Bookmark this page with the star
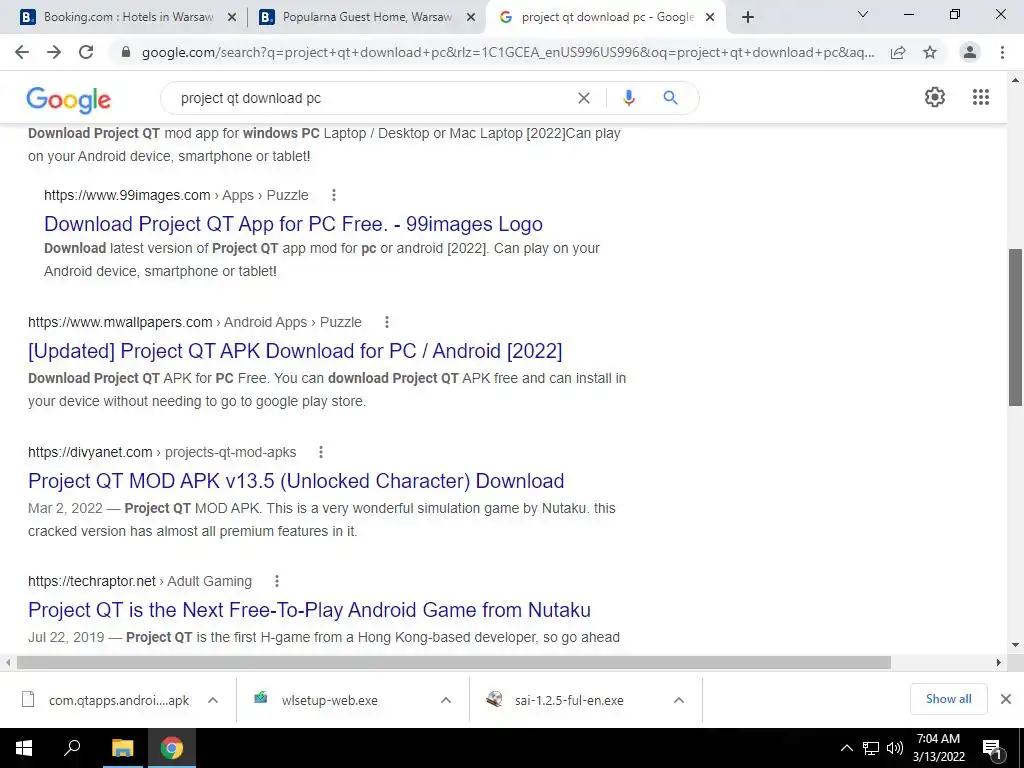Screen dimensions: 1024x768 coord(930,52)
